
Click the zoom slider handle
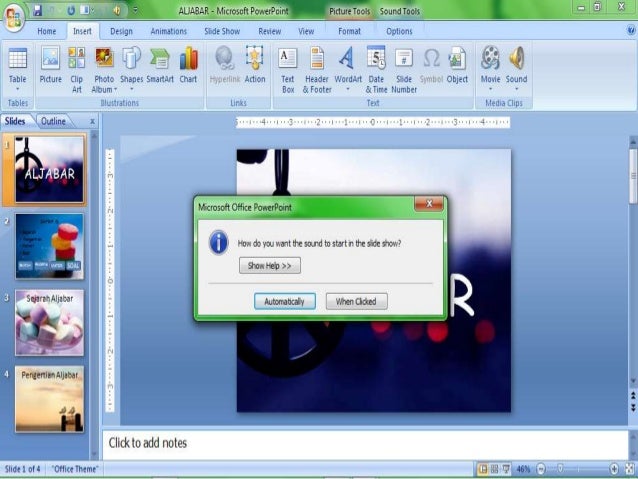point(560,469)
